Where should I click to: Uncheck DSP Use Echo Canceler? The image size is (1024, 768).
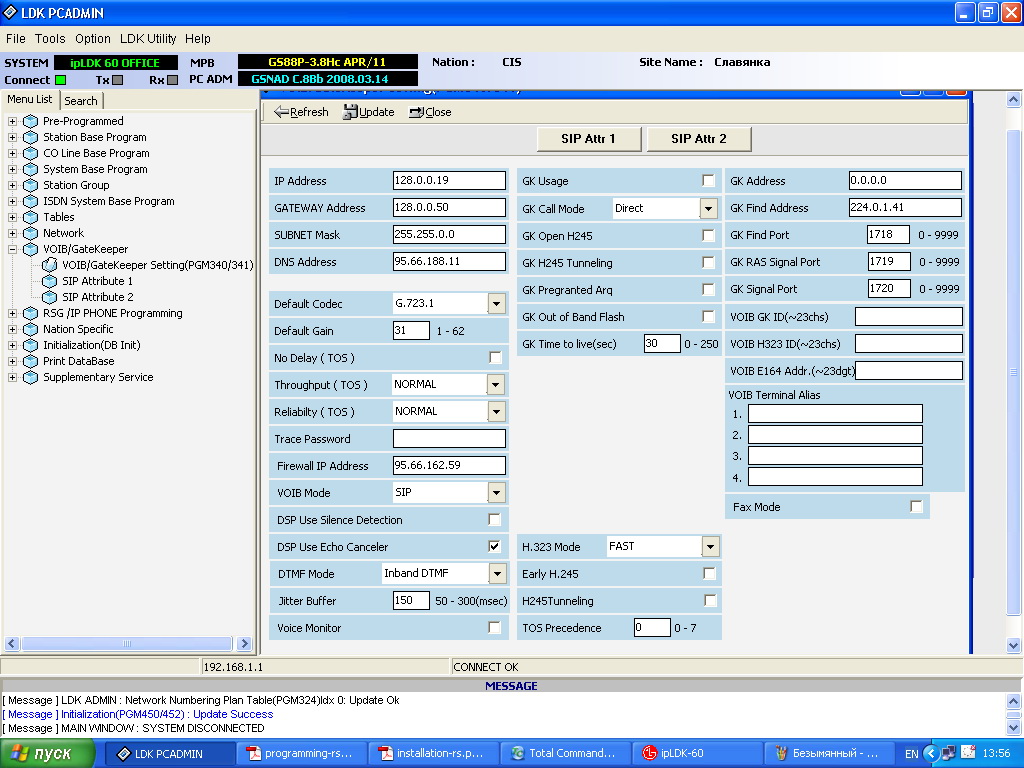[x=494, y=547]
